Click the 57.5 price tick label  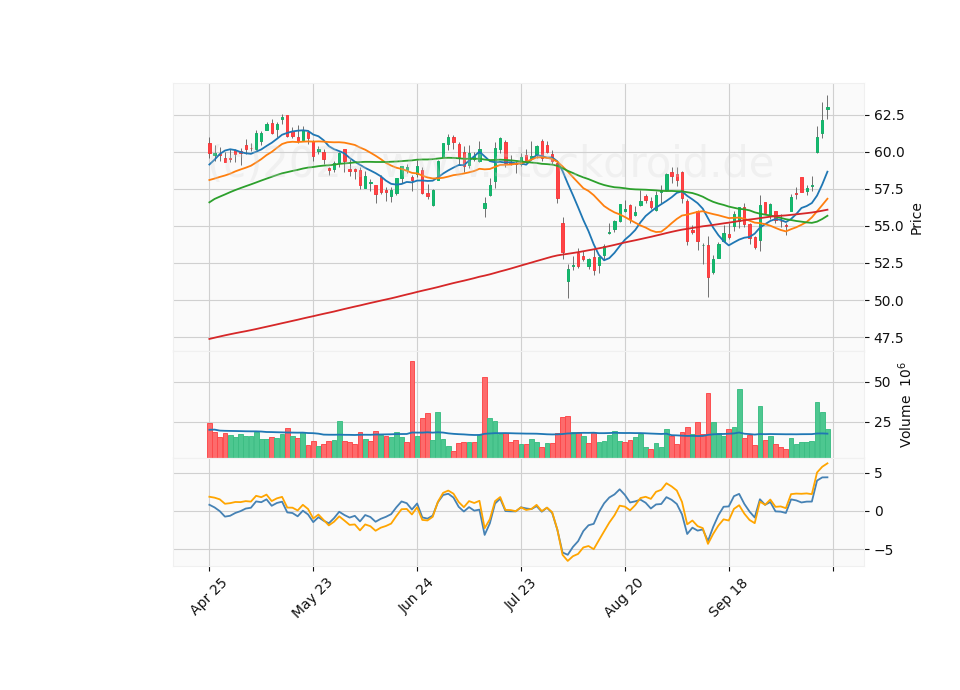(889, 189)
